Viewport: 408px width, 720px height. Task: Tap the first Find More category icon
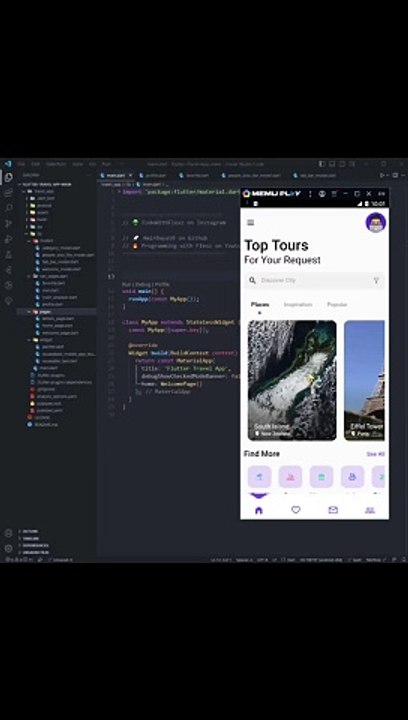259,477
